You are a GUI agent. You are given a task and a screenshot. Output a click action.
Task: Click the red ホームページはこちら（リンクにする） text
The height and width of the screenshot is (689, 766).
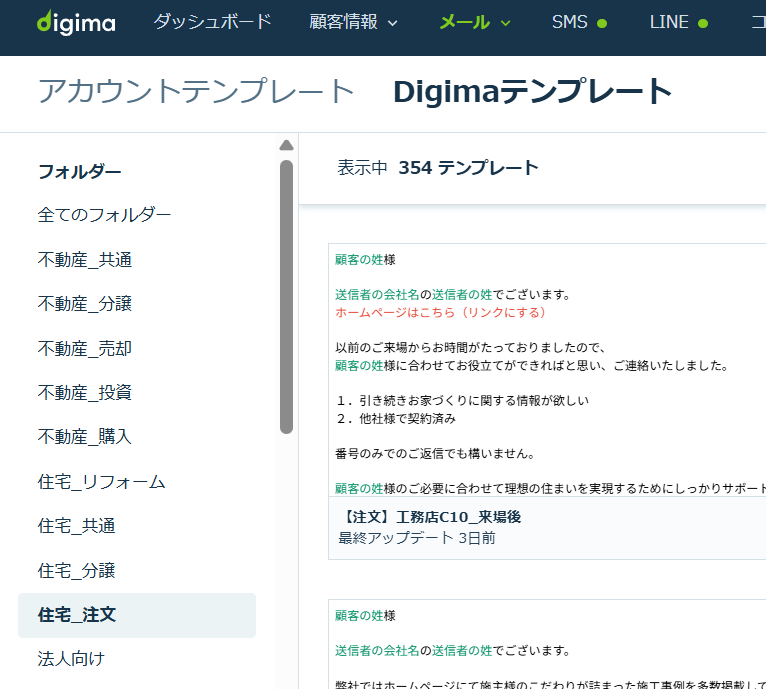click(x=440, y=313)
